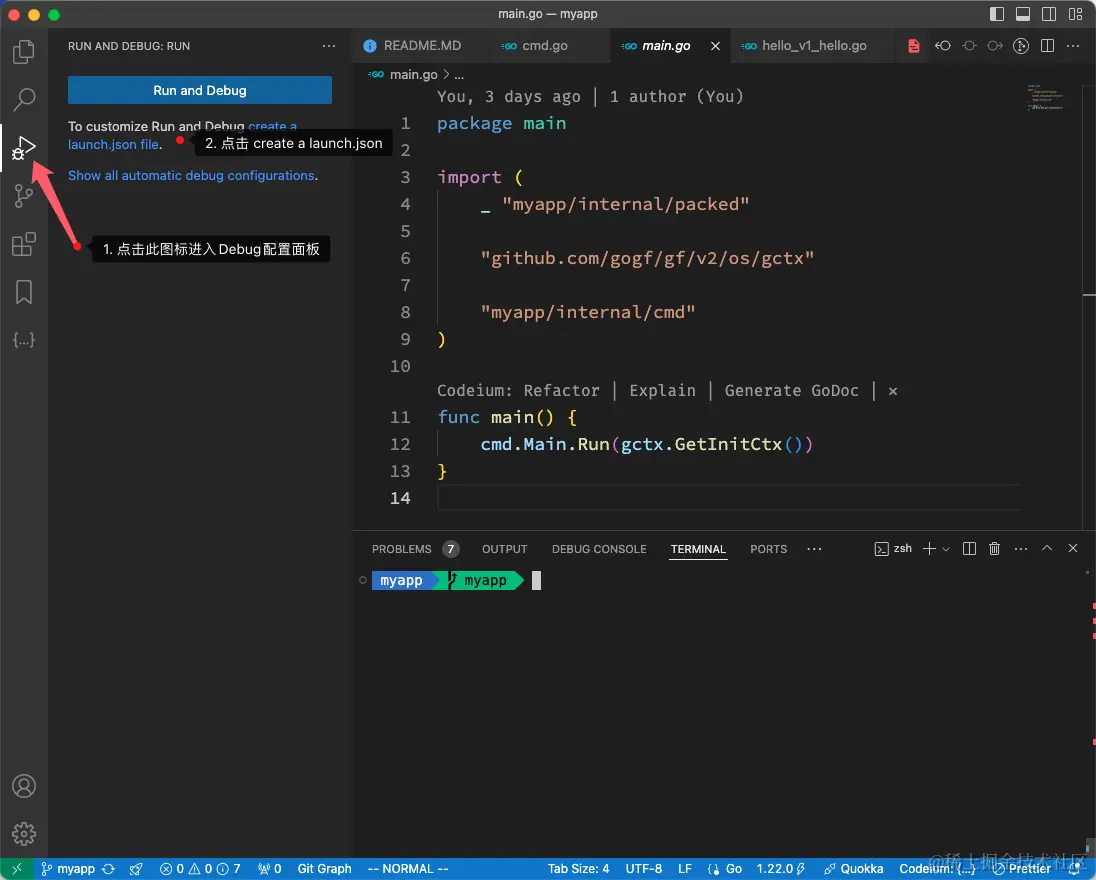The image size is (1096, 880).
Task: Click the Run and Debug button
Action: point(200,90)
